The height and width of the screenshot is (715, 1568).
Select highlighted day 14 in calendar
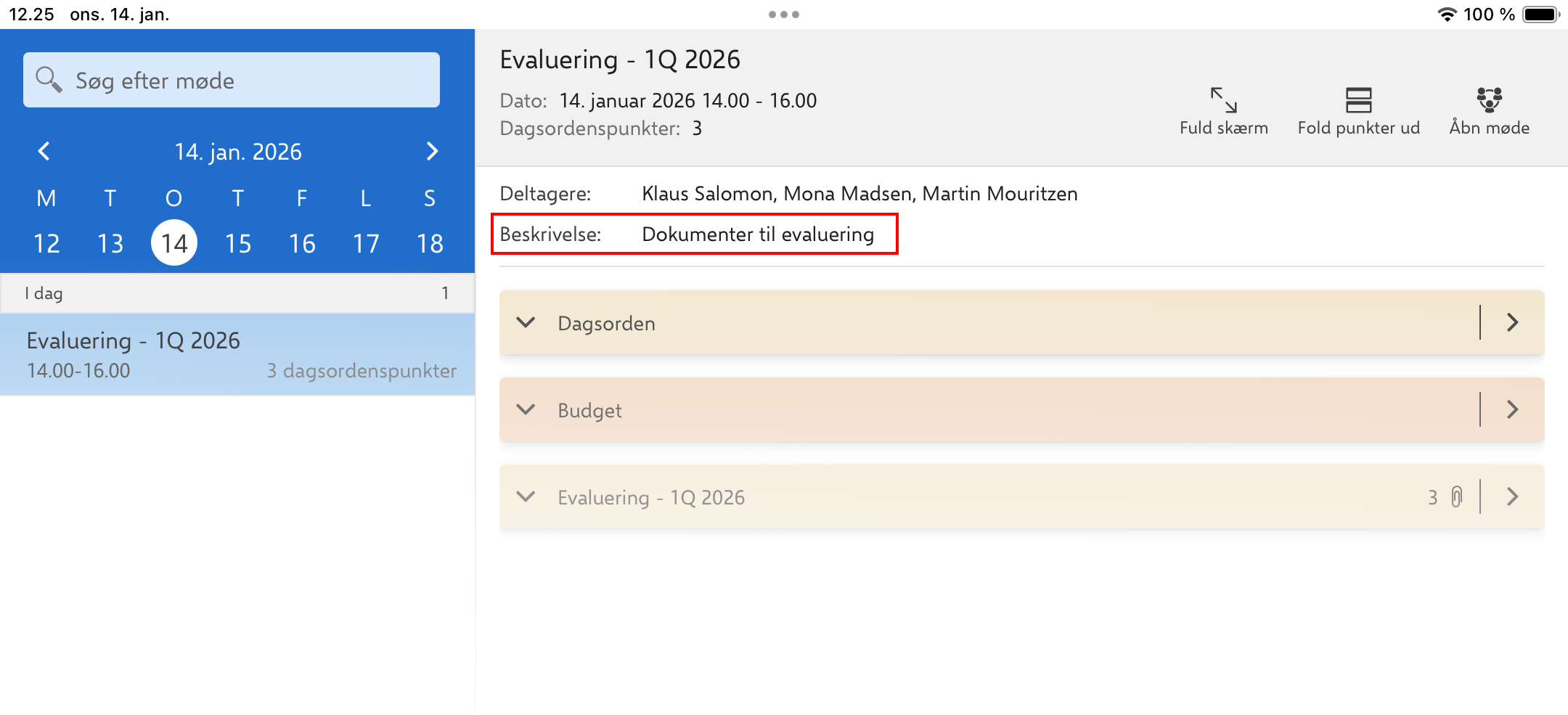174,242
